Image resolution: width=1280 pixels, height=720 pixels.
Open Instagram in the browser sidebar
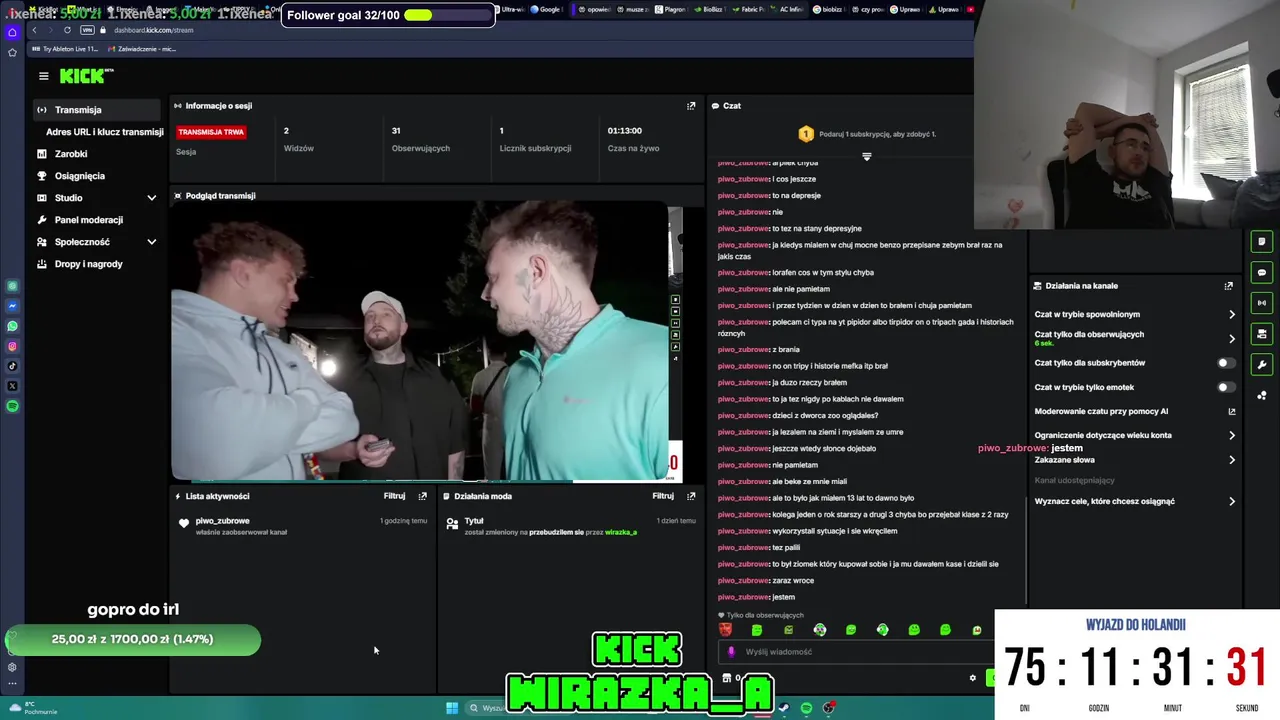12,346
